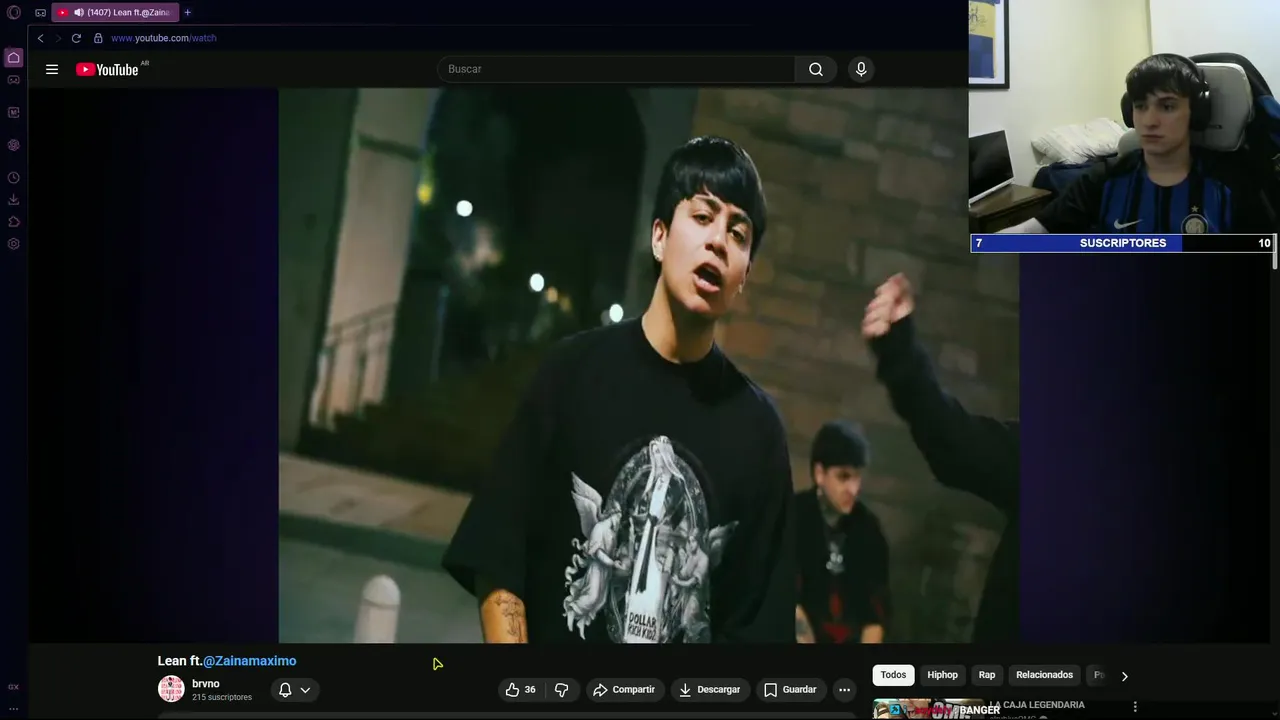This screenshot has height=720, width=1280.
Task: Open LA CAJA LEGENDARIA video thumbnail
Action: (x=928, y=709)
